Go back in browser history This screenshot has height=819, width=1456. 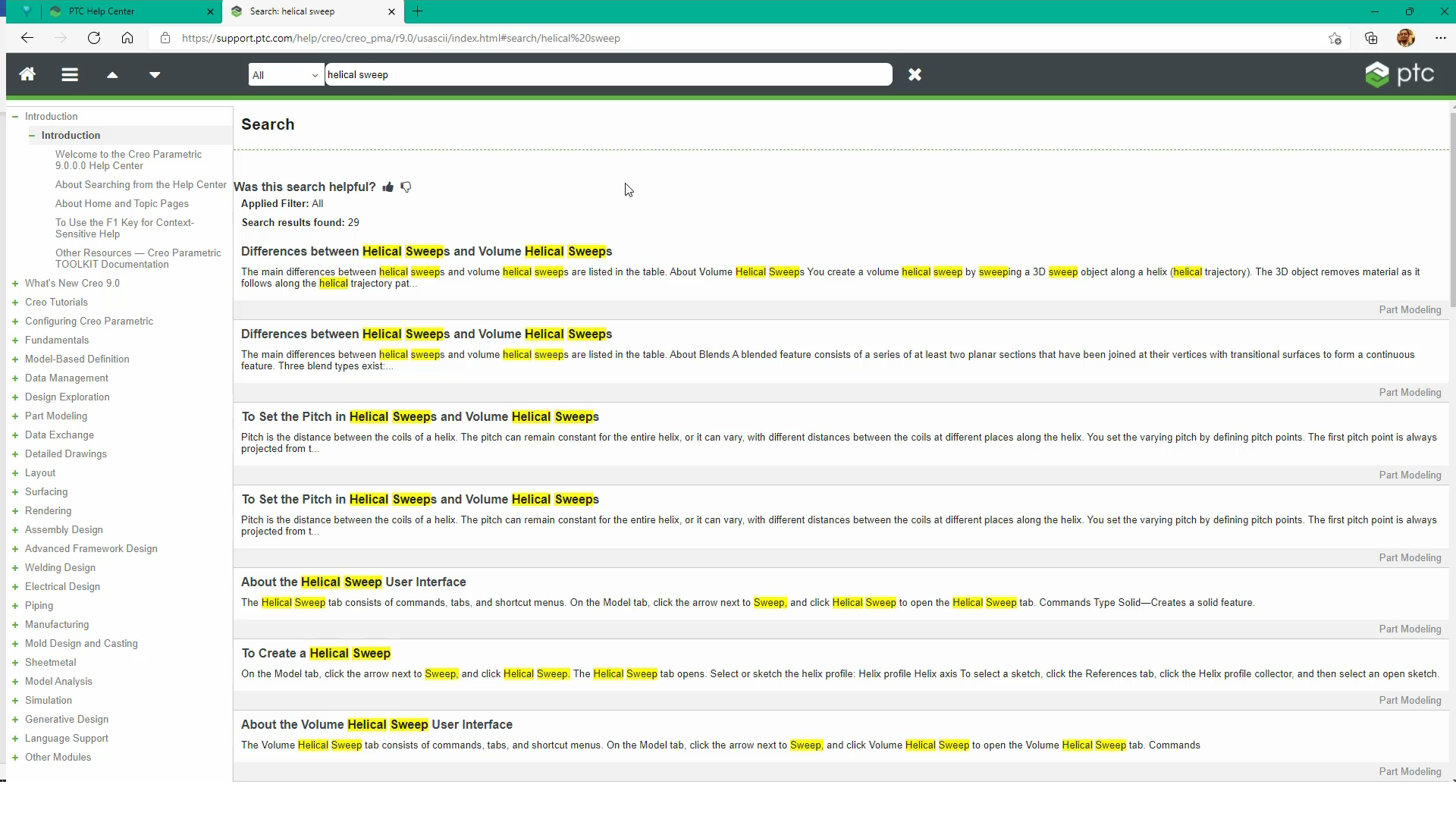coord(27,38)
